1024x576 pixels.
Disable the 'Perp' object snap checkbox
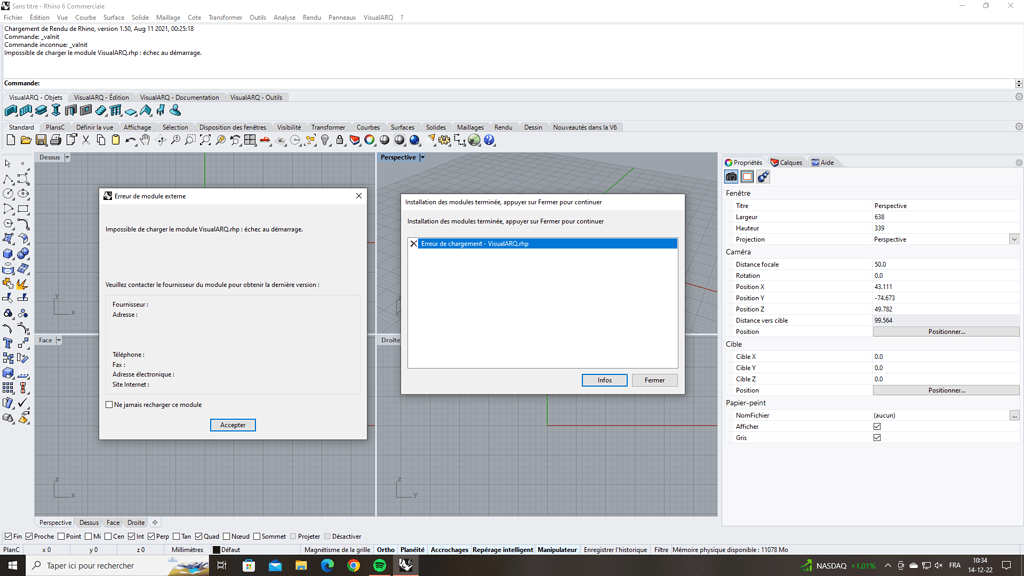pyautogui.click(x=151, y=536)
